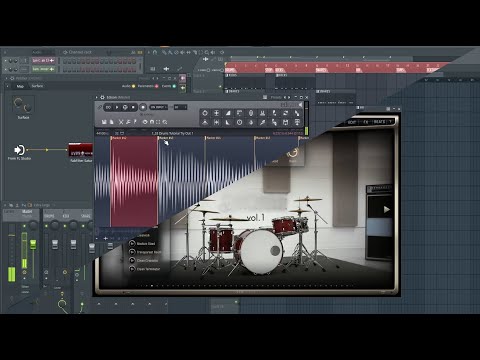This screenshot has height=360, width=480.
Task: Click the Edison scissors cut icon
Action: tap(121, 122)
